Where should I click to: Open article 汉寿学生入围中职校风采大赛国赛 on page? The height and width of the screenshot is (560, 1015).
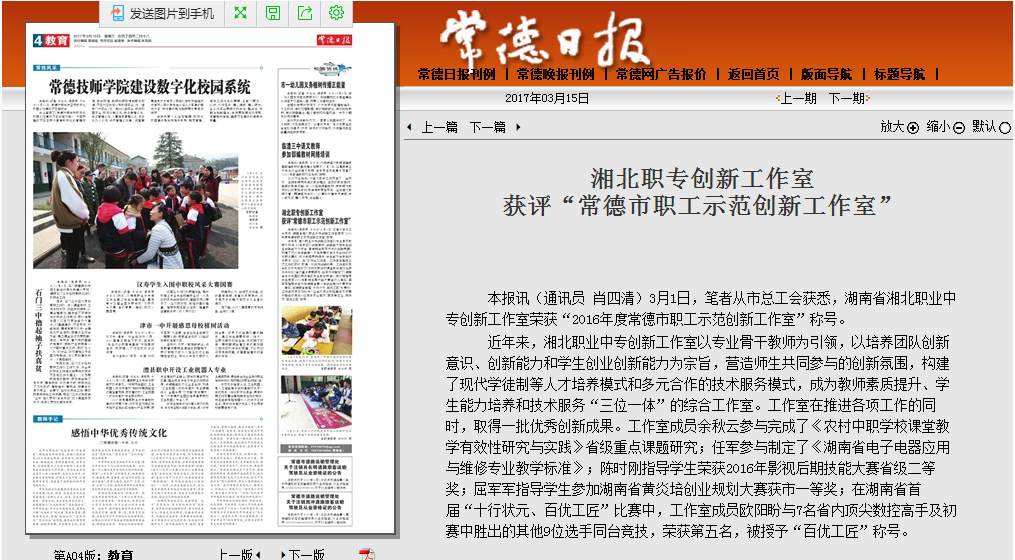coord(184,284)
